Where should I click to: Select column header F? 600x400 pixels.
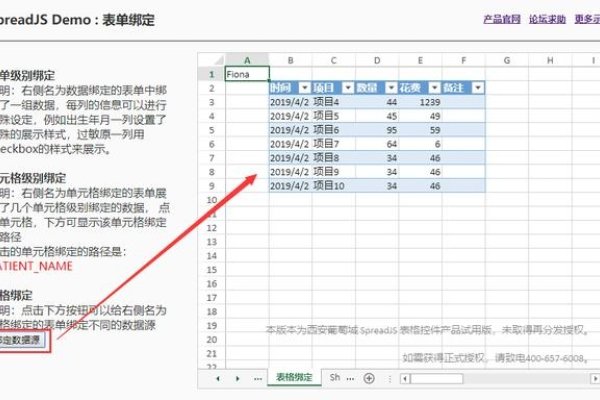tap(463, 60)
